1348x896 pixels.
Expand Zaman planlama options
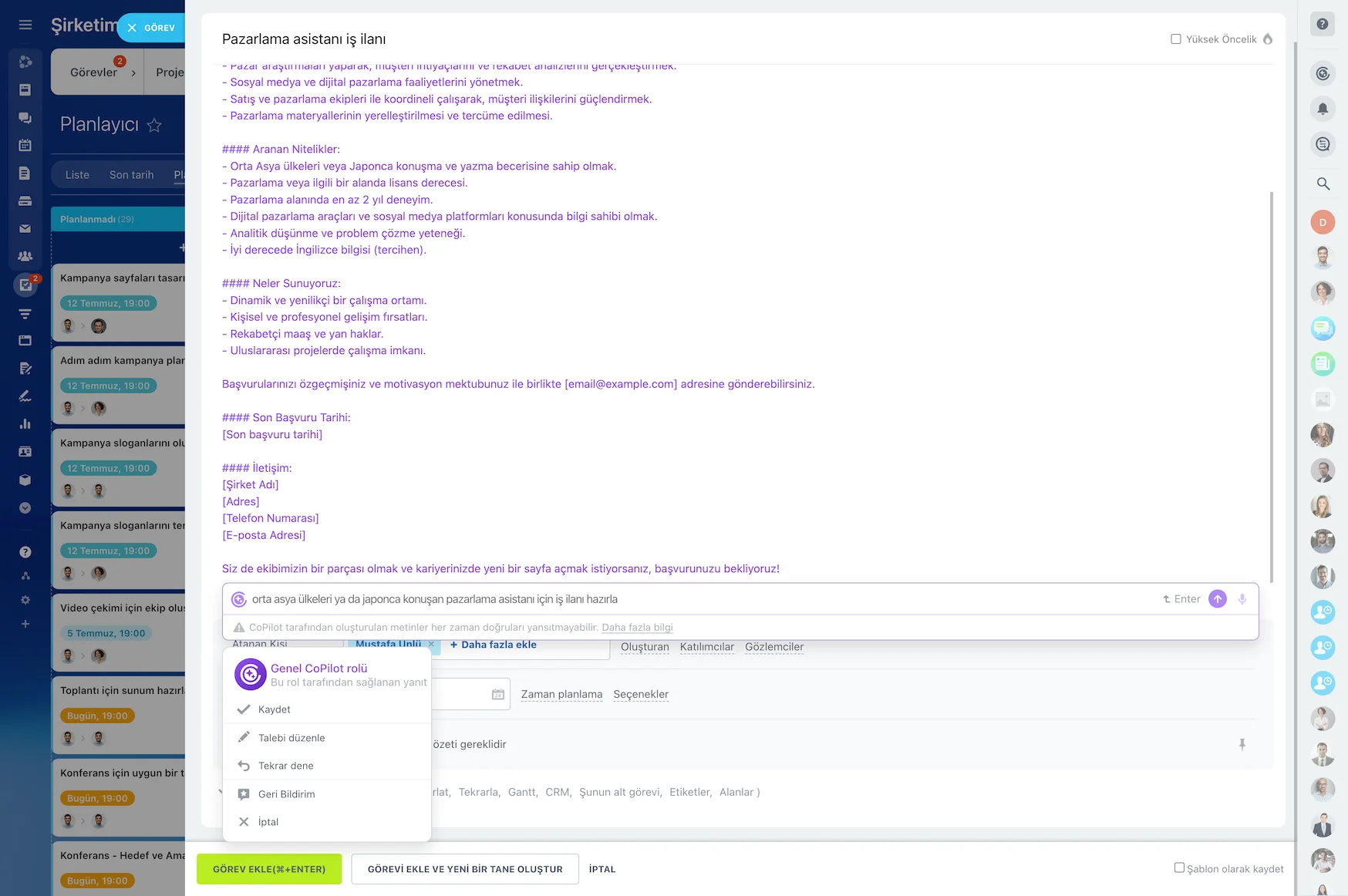coord(561,695)
